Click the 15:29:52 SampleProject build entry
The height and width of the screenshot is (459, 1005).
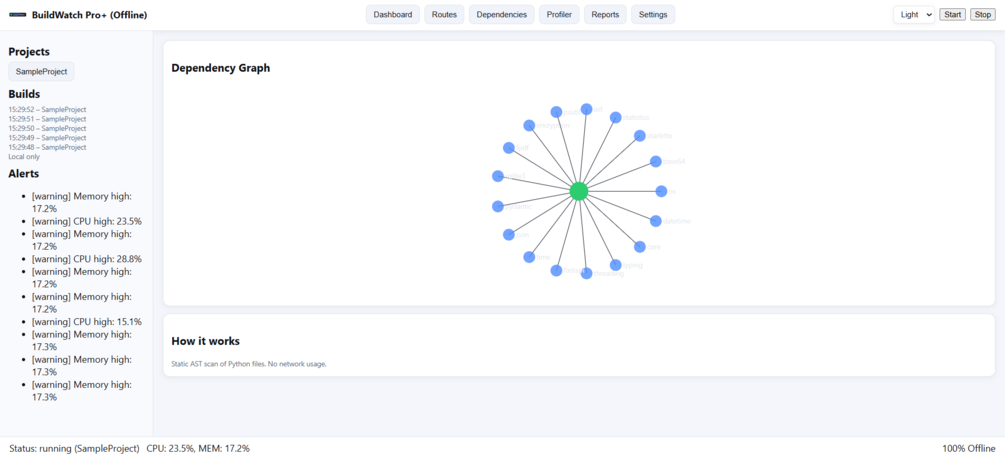coord(47,109)
